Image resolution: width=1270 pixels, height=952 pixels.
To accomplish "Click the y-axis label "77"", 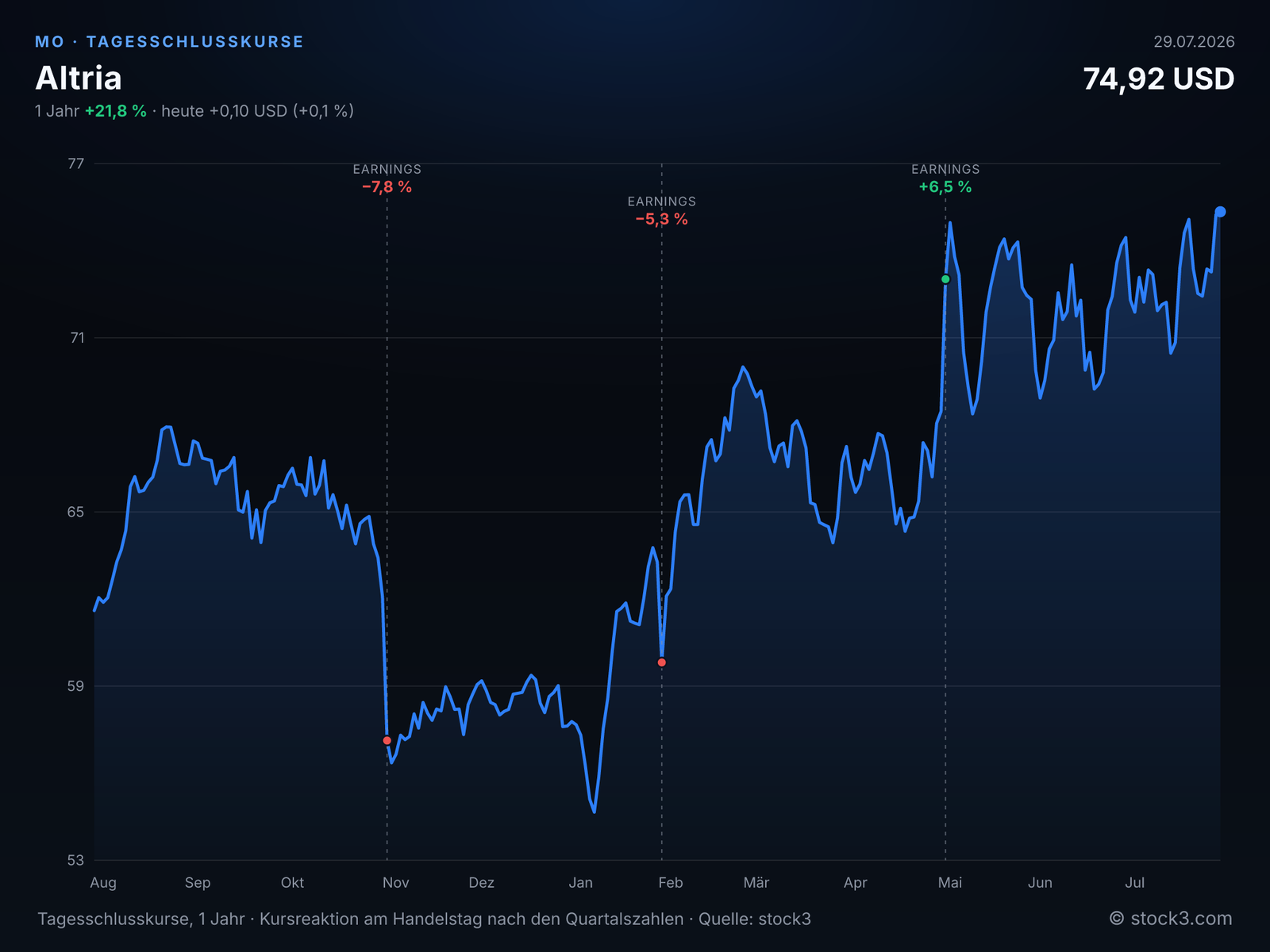I will click(76, 164).
